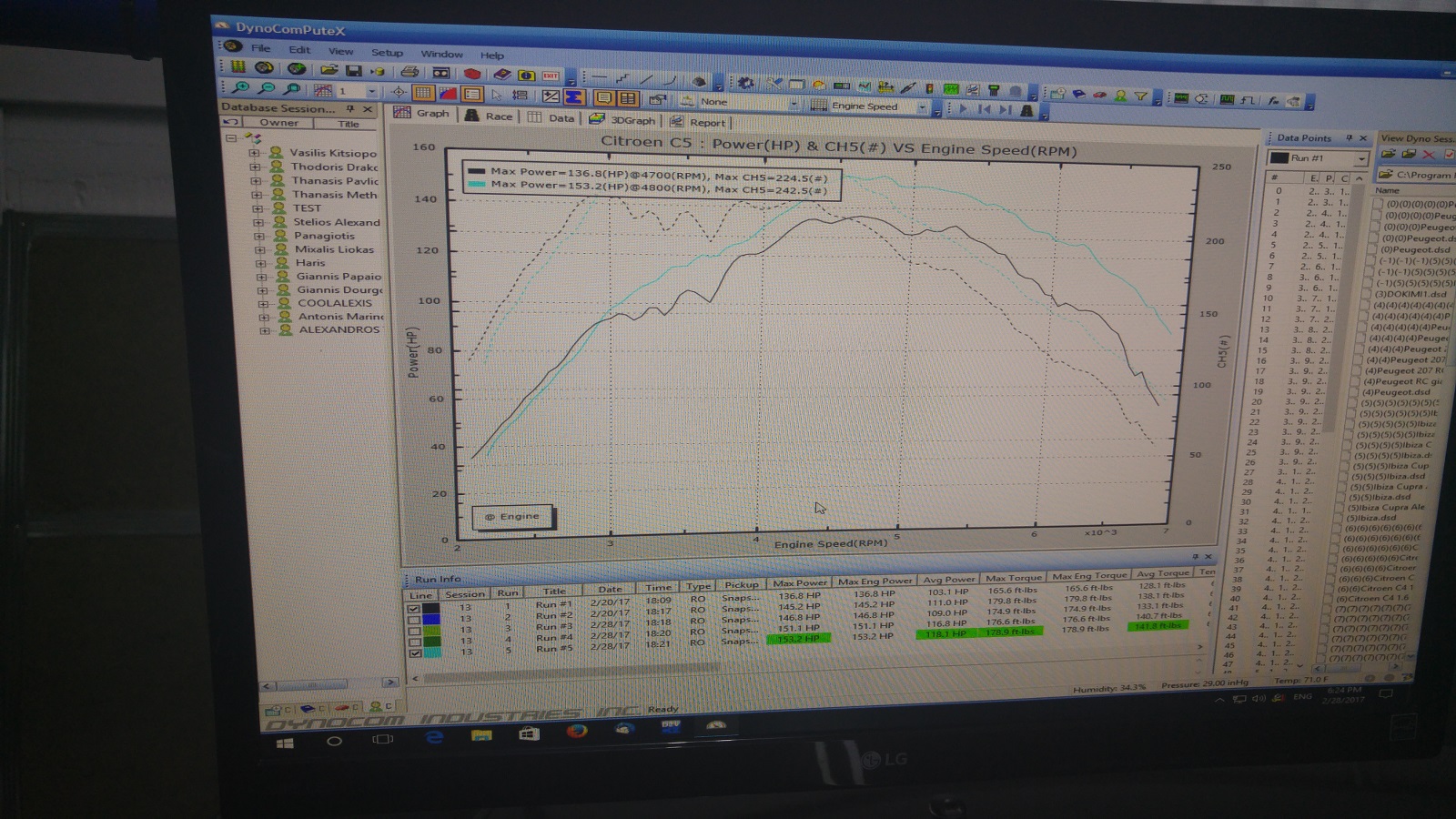The width and height of the screenshot is (1456, 819).
Task: Click the wrench tools toolbar icon
Action: (x=775, y=84)
